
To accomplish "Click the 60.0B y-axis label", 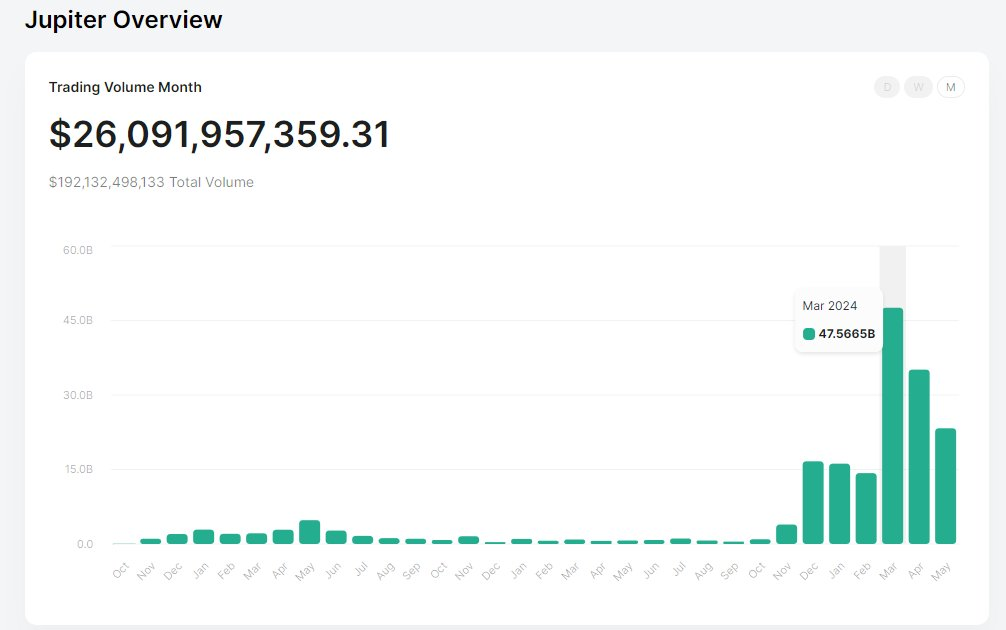I will pos(78,249).
